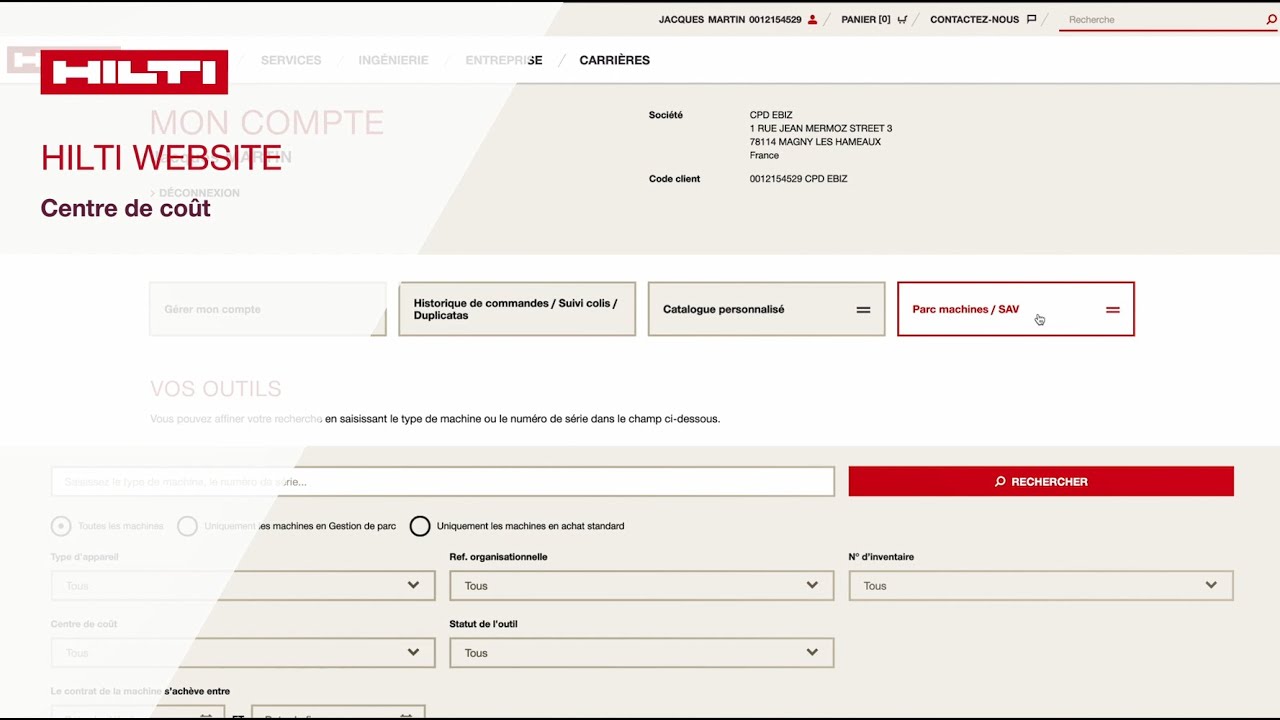This screenshot has width=1280, height=720.
Task: Click the user account icon beside Jacques Martin
Action: 812,19
